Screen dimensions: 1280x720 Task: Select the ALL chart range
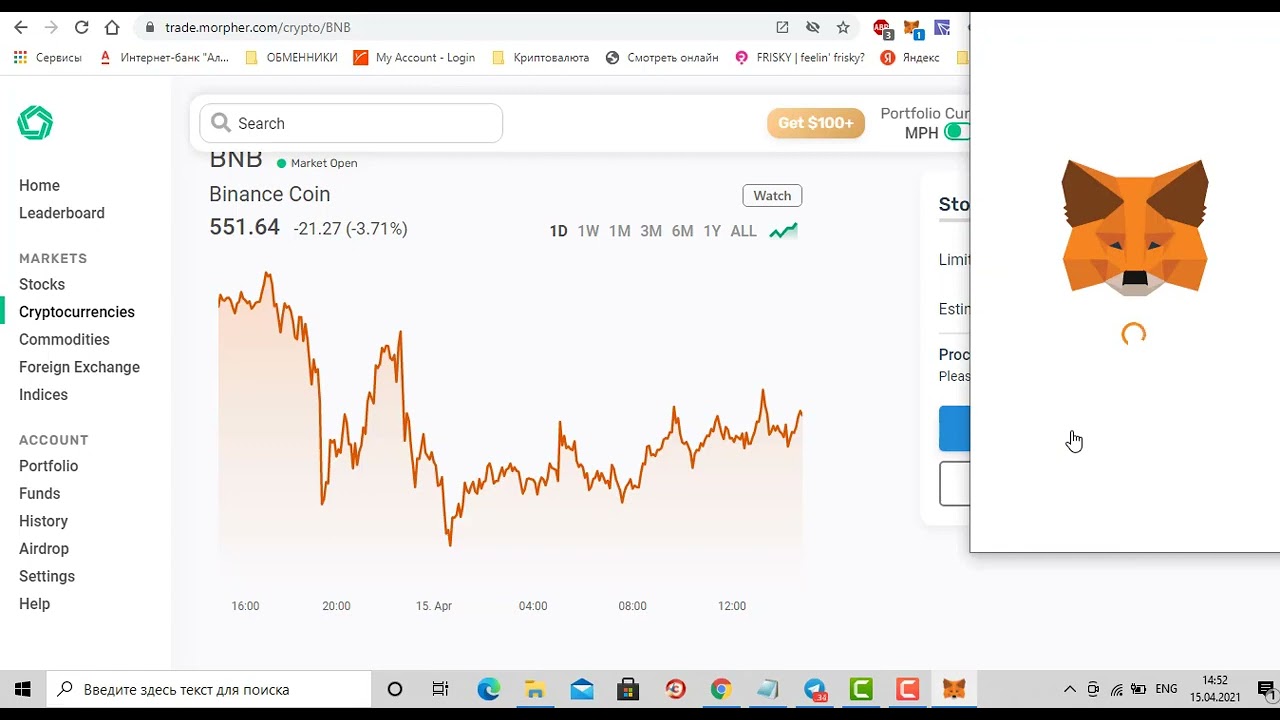(744, 231)
